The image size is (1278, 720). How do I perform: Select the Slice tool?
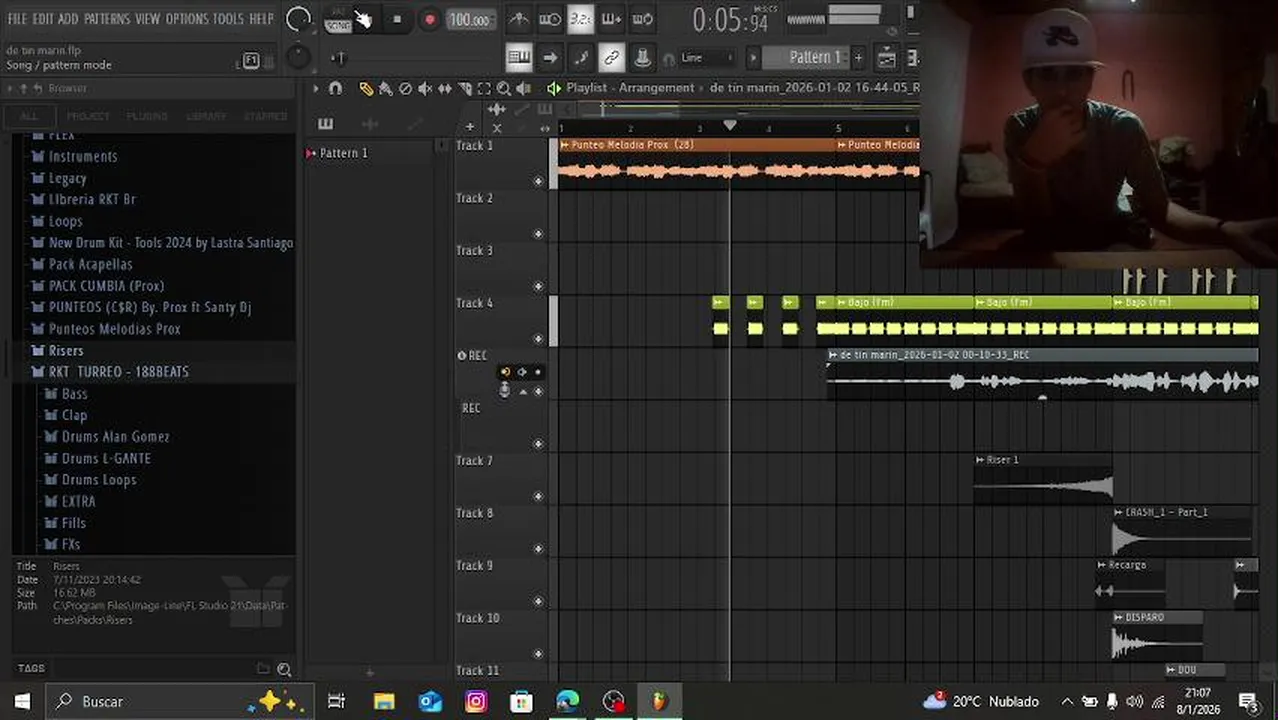tap(465, 89)
